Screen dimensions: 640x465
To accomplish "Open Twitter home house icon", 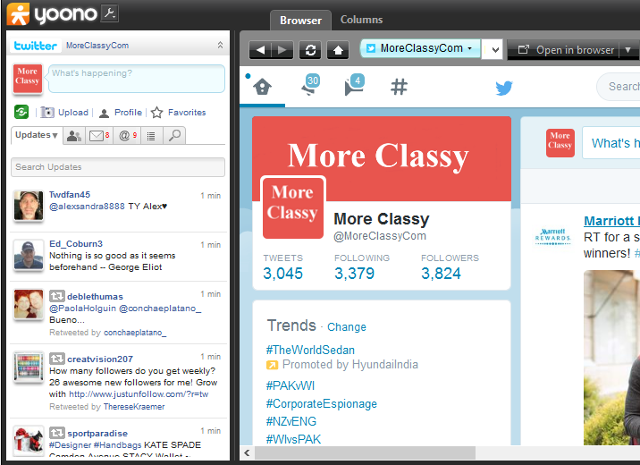I will 262,87.
